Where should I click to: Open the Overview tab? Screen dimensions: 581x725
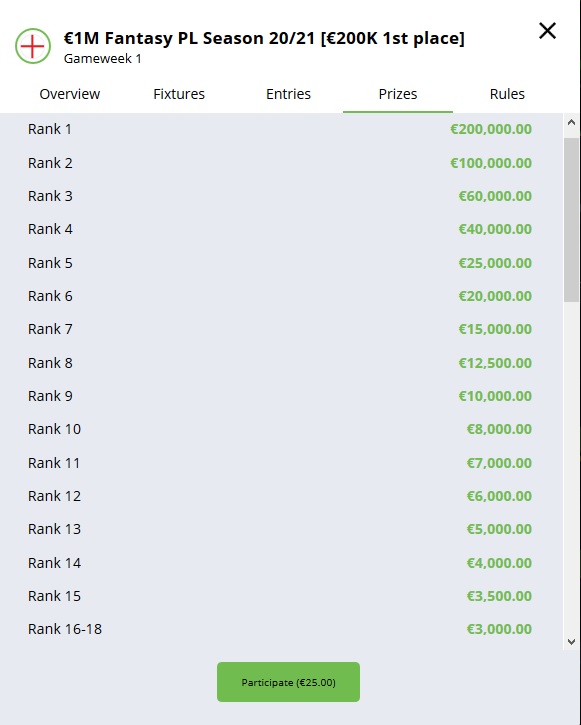click(70, 94)
